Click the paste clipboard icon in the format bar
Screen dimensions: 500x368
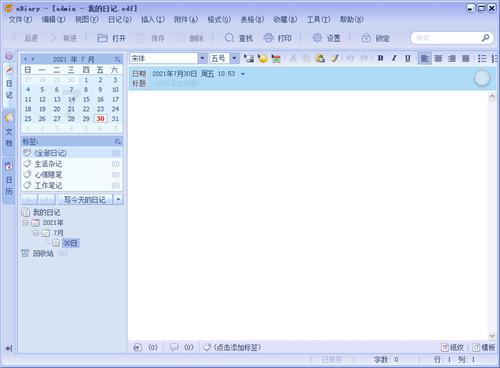(320, 58)
